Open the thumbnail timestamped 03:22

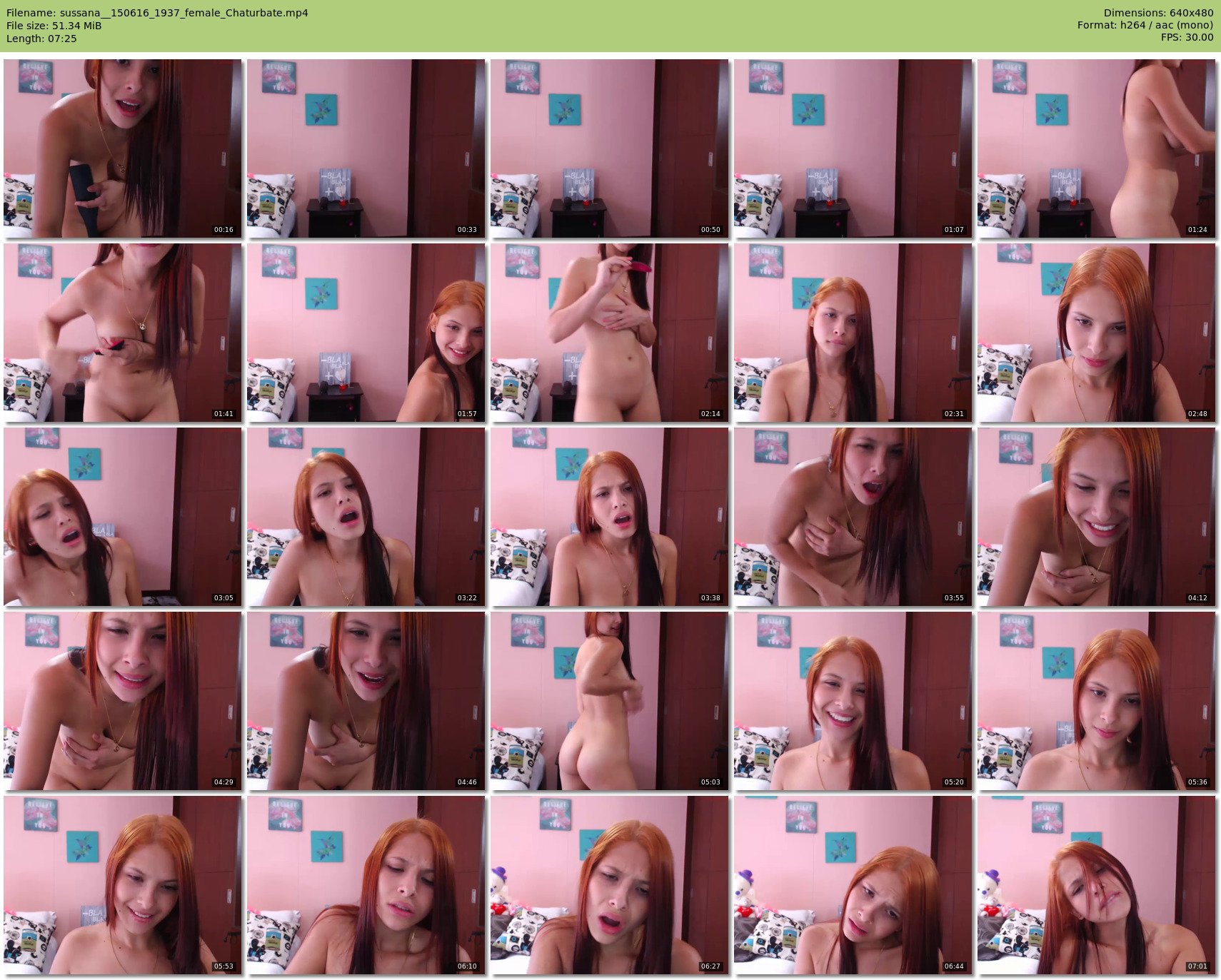click(366, 517)
